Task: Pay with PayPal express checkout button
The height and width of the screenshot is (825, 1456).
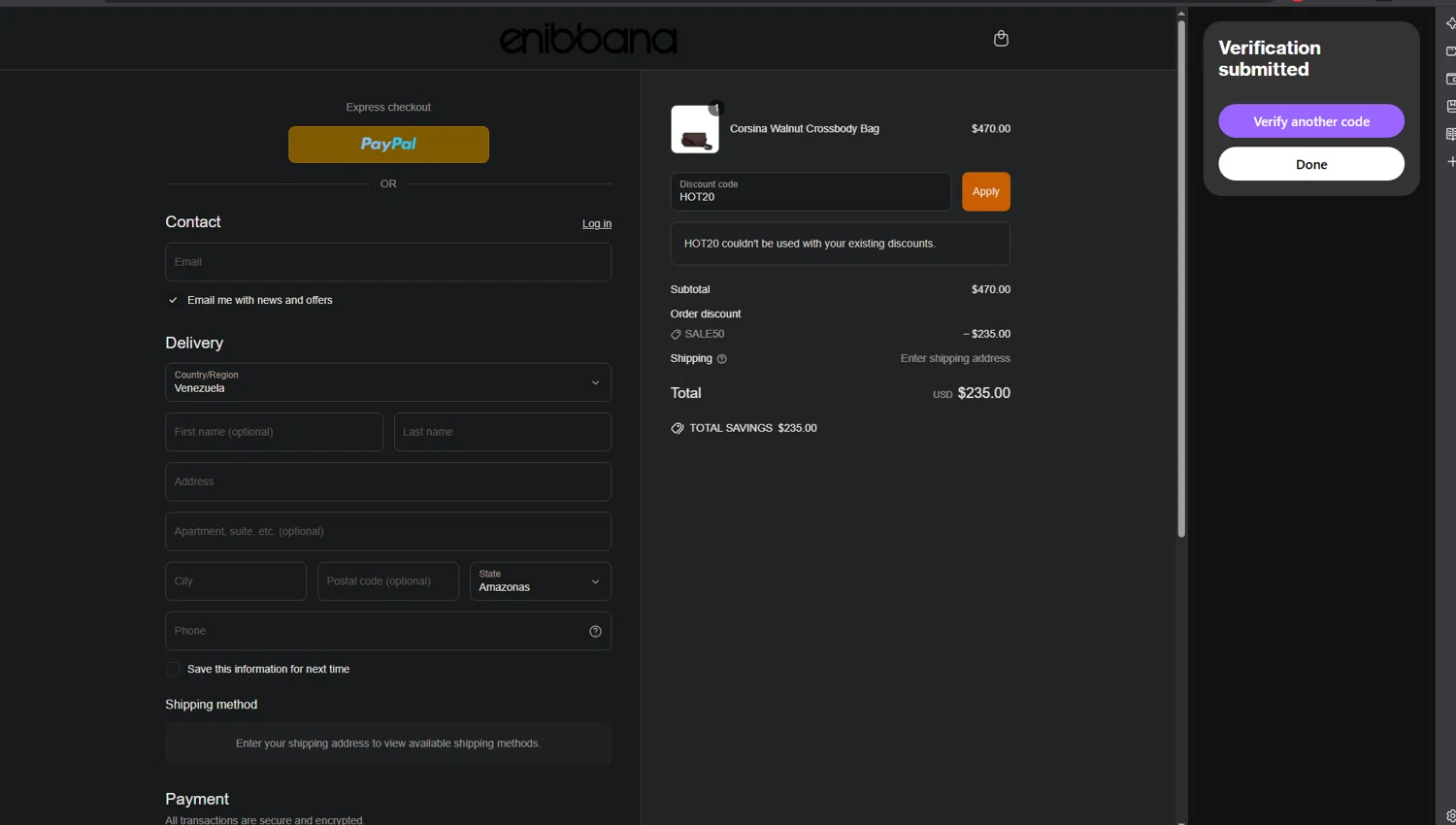Action: [x=388, y=145]
